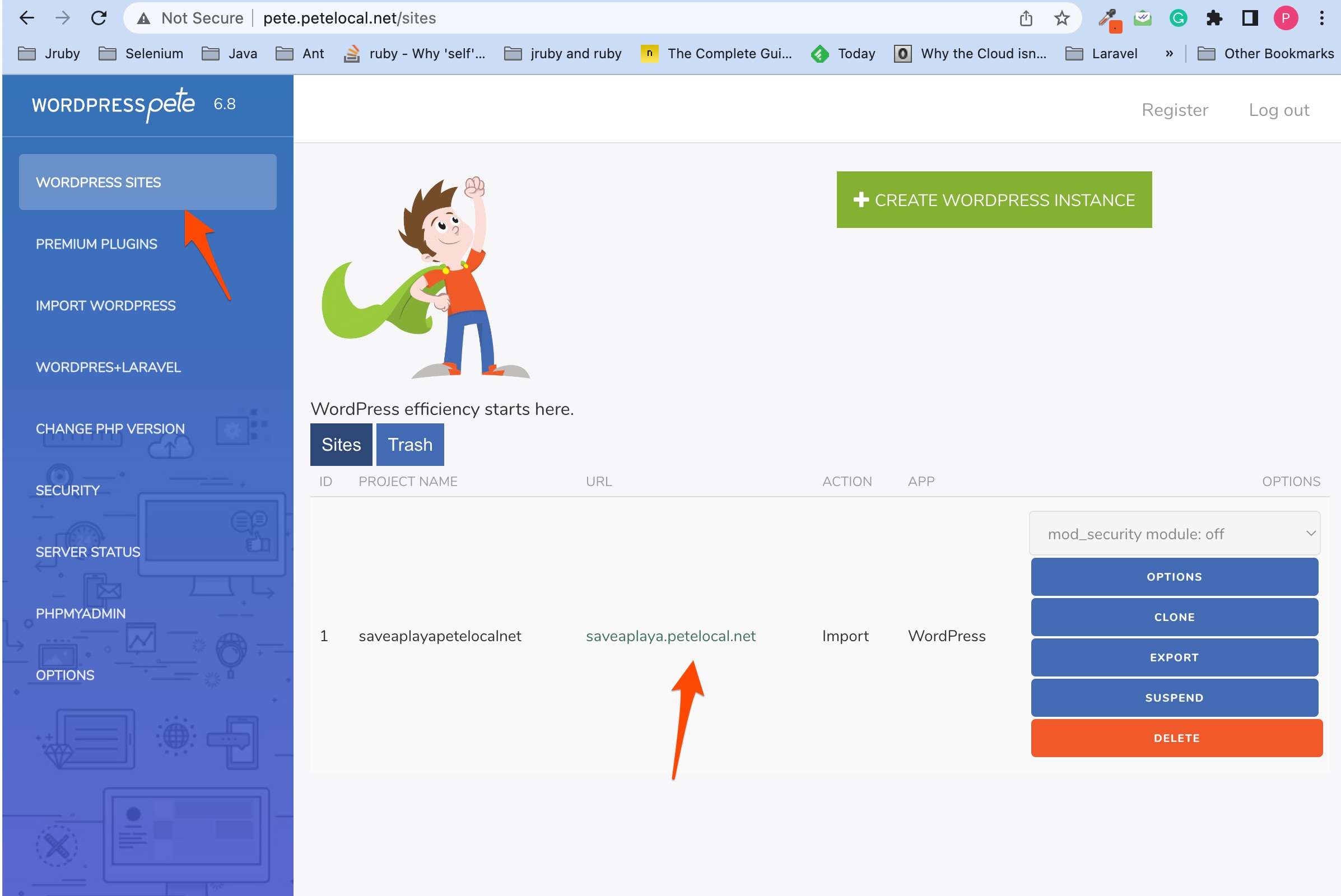
Task: Click Create WordPress Instance button
Action: coord(994,200)
